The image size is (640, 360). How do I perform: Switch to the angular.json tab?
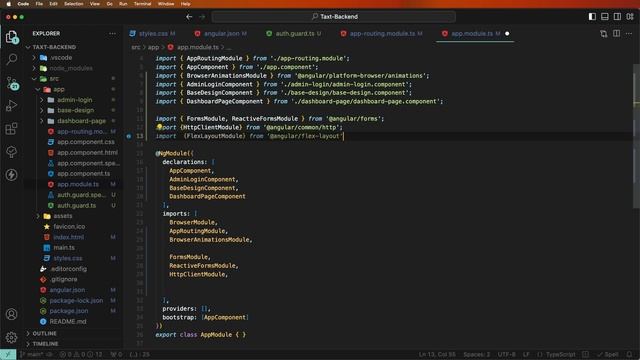pos(222,33)
